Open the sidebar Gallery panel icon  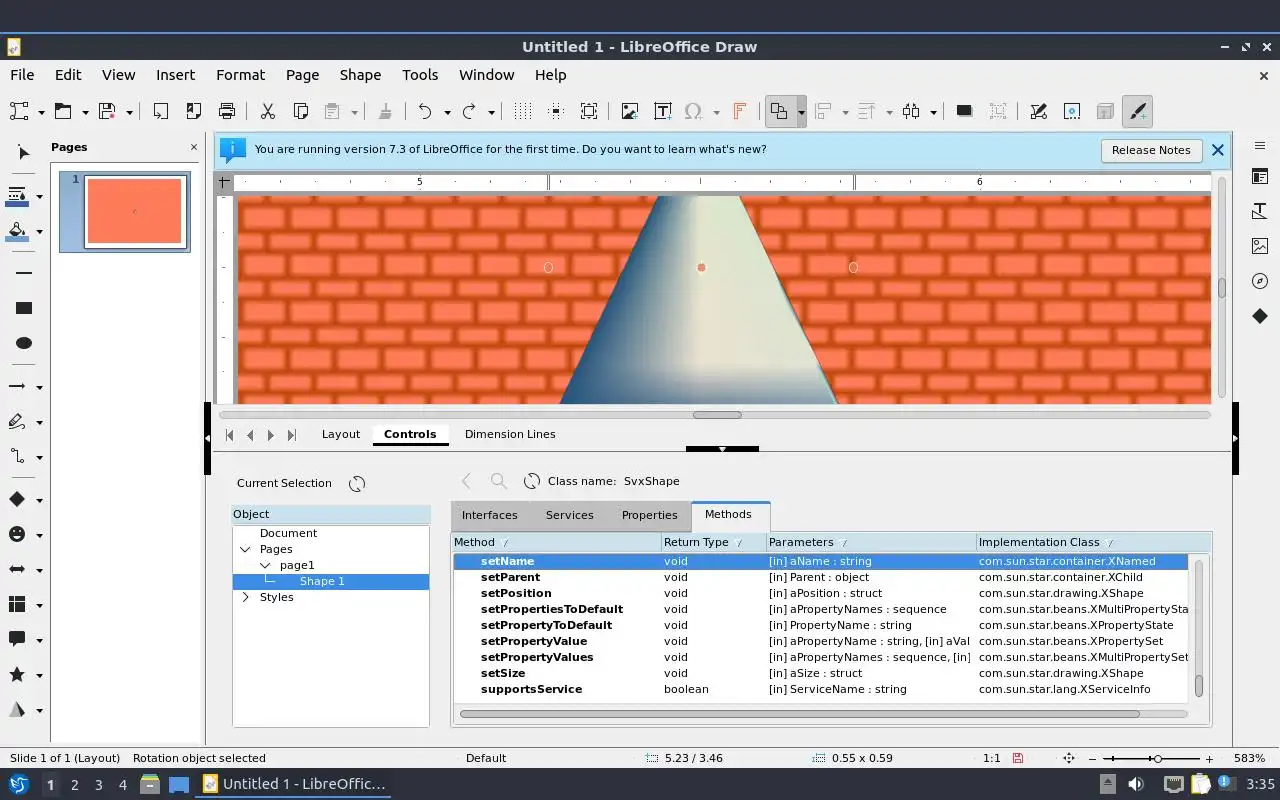pyautogui.click(x=1260, y=246)
